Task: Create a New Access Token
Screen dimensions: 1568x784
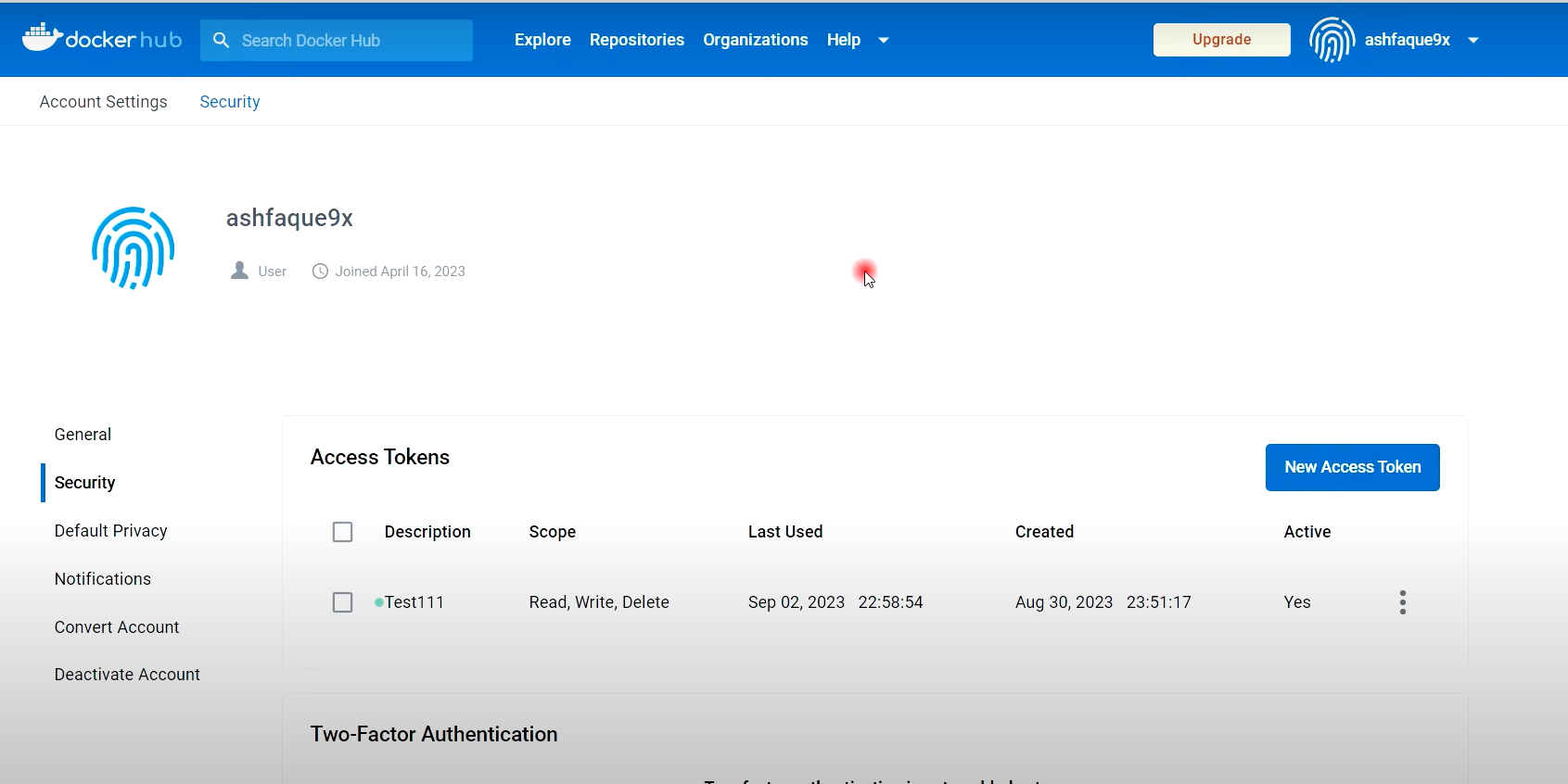Action: pyautogui.click(x=1352, y=467)
